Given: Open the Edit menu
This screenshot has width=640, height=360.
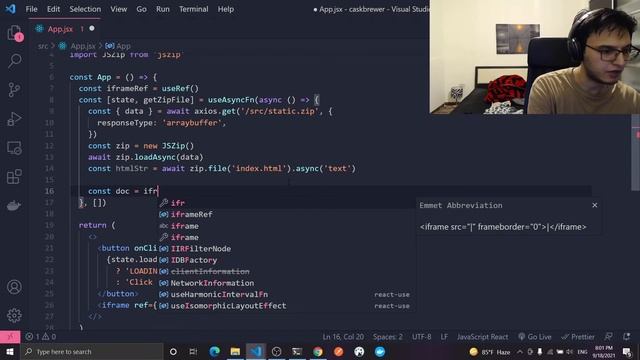Looking at the screenshot, I should (x=53, y=9).
